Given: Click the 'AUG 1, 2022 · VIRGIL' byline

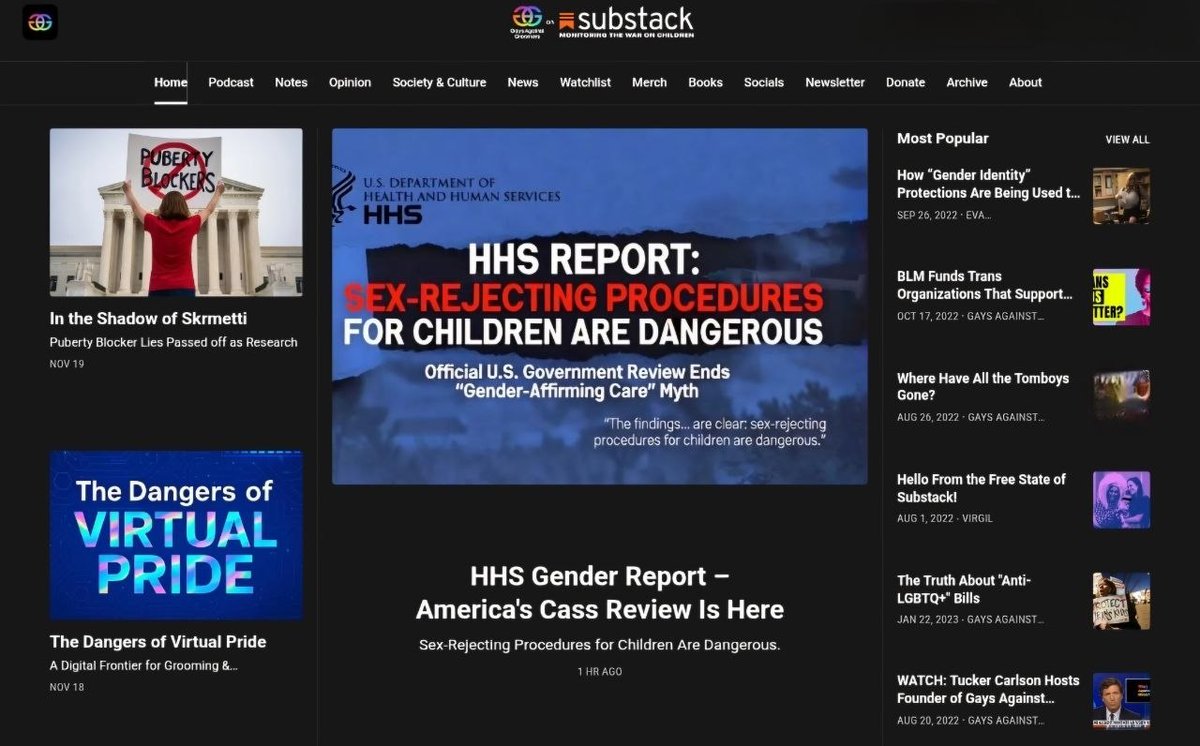Looking at the screenshot, I should tap(945, 518).
